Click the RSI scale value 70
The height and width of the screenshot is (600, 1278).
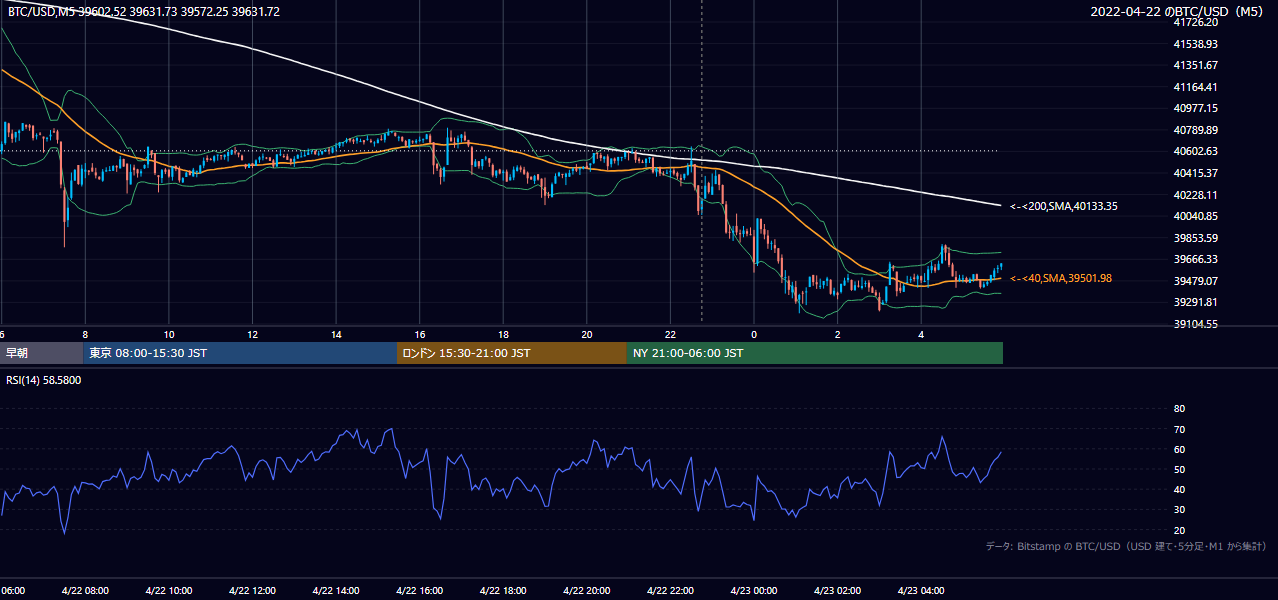[x=1179, y=429]
